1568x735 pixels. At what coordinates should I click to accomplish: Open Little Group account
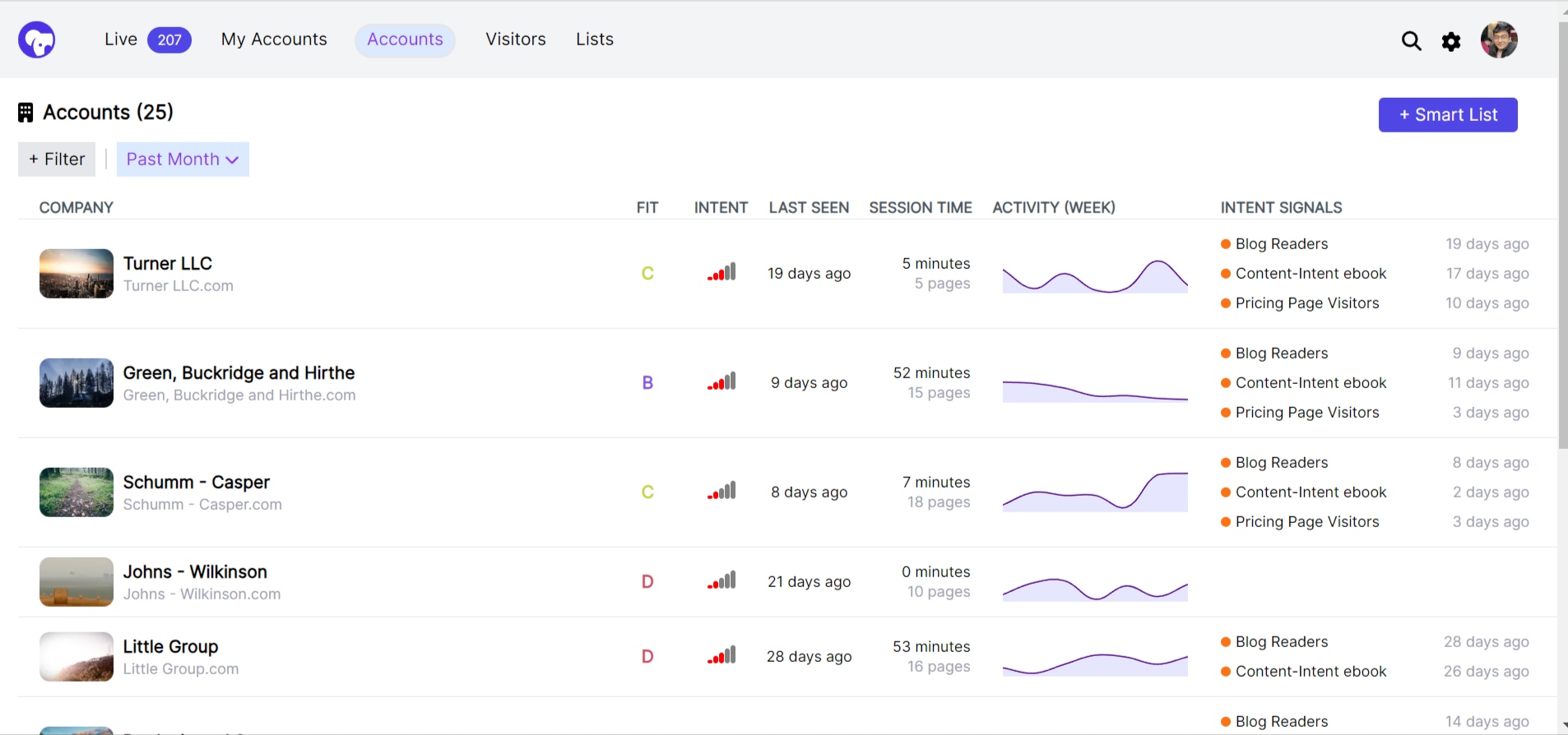click(x=170, y=647)
